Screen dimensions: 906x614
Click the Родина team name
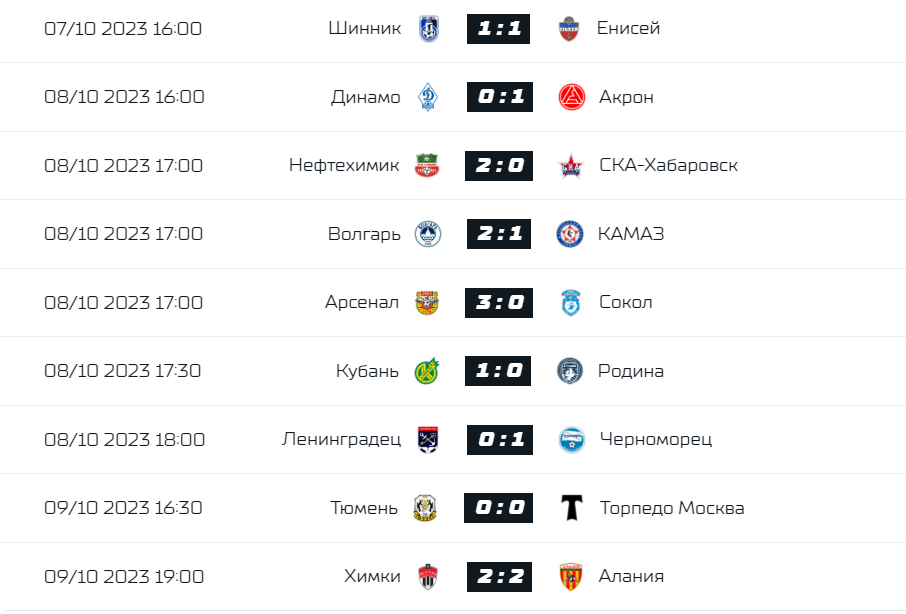pyautogui.click(x=630, y=371)
